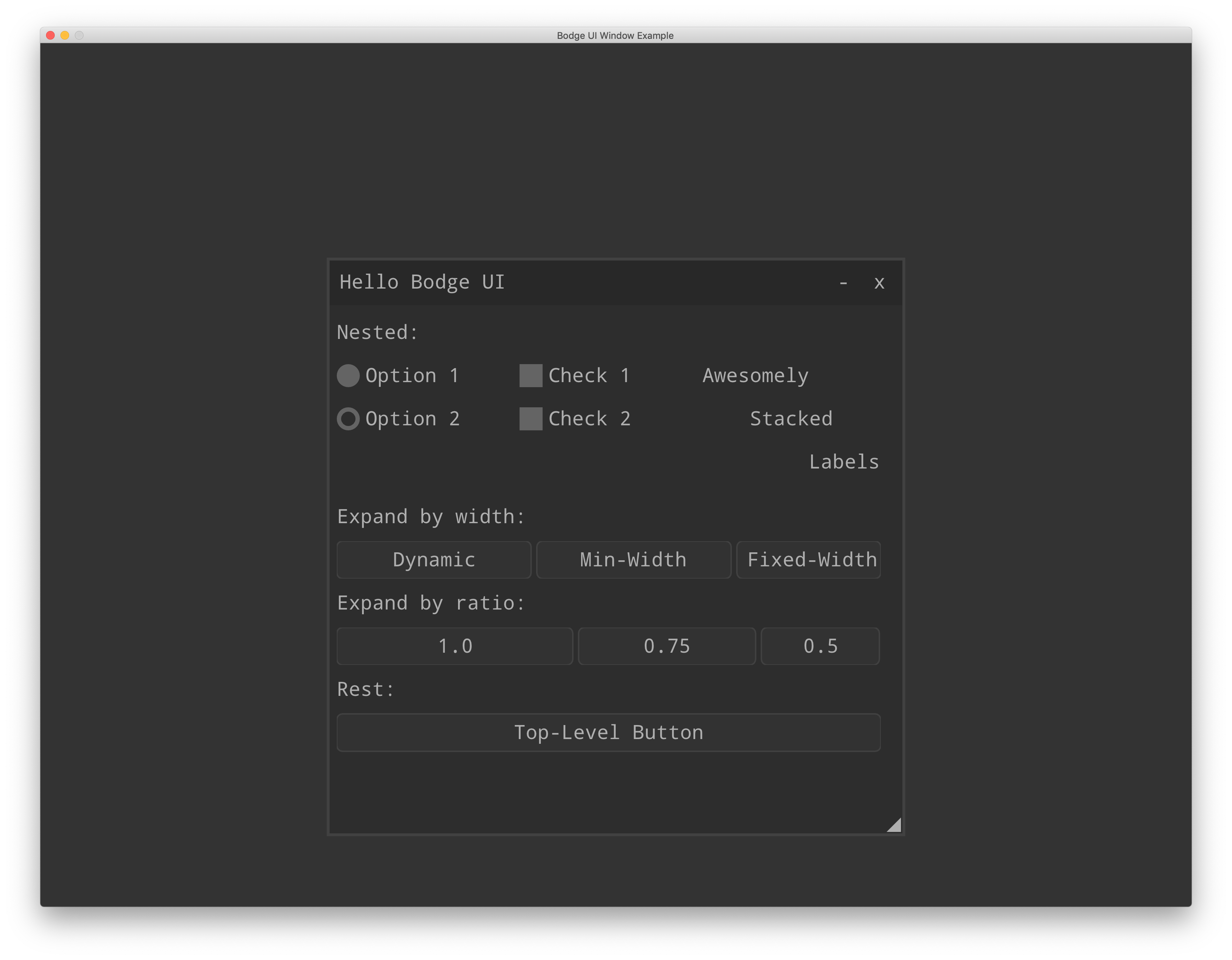This screenshot has width=1232, height=960.
Task: Click the Hello Bodge UI title bar
Action: pos(616,282)
